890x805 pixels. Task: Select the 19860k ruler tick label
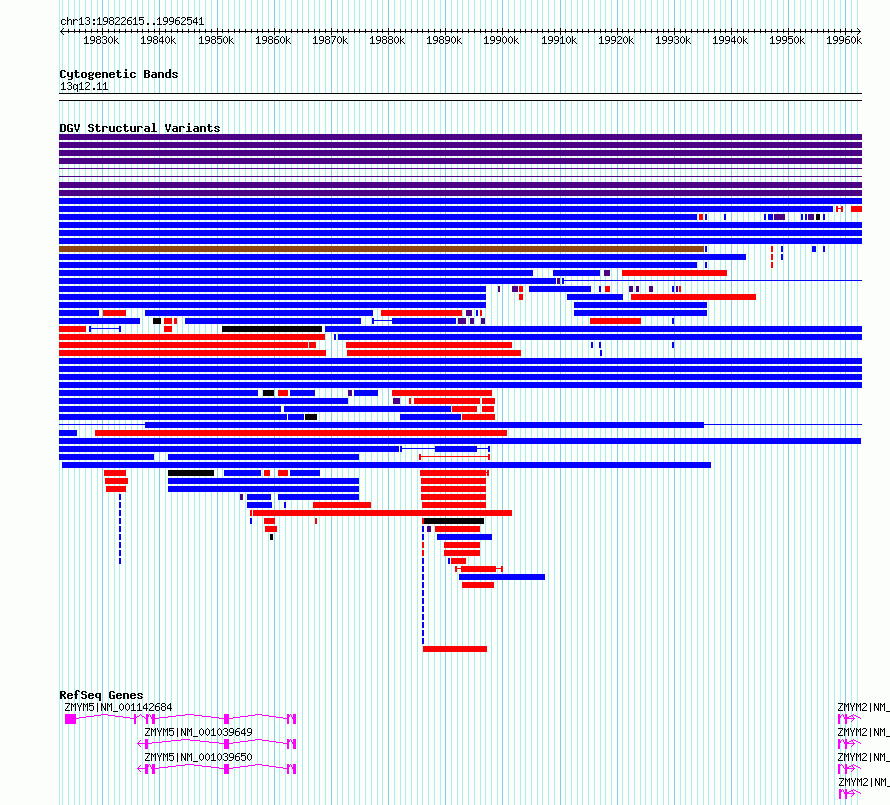pyautogui.click(x=272, y=40)
